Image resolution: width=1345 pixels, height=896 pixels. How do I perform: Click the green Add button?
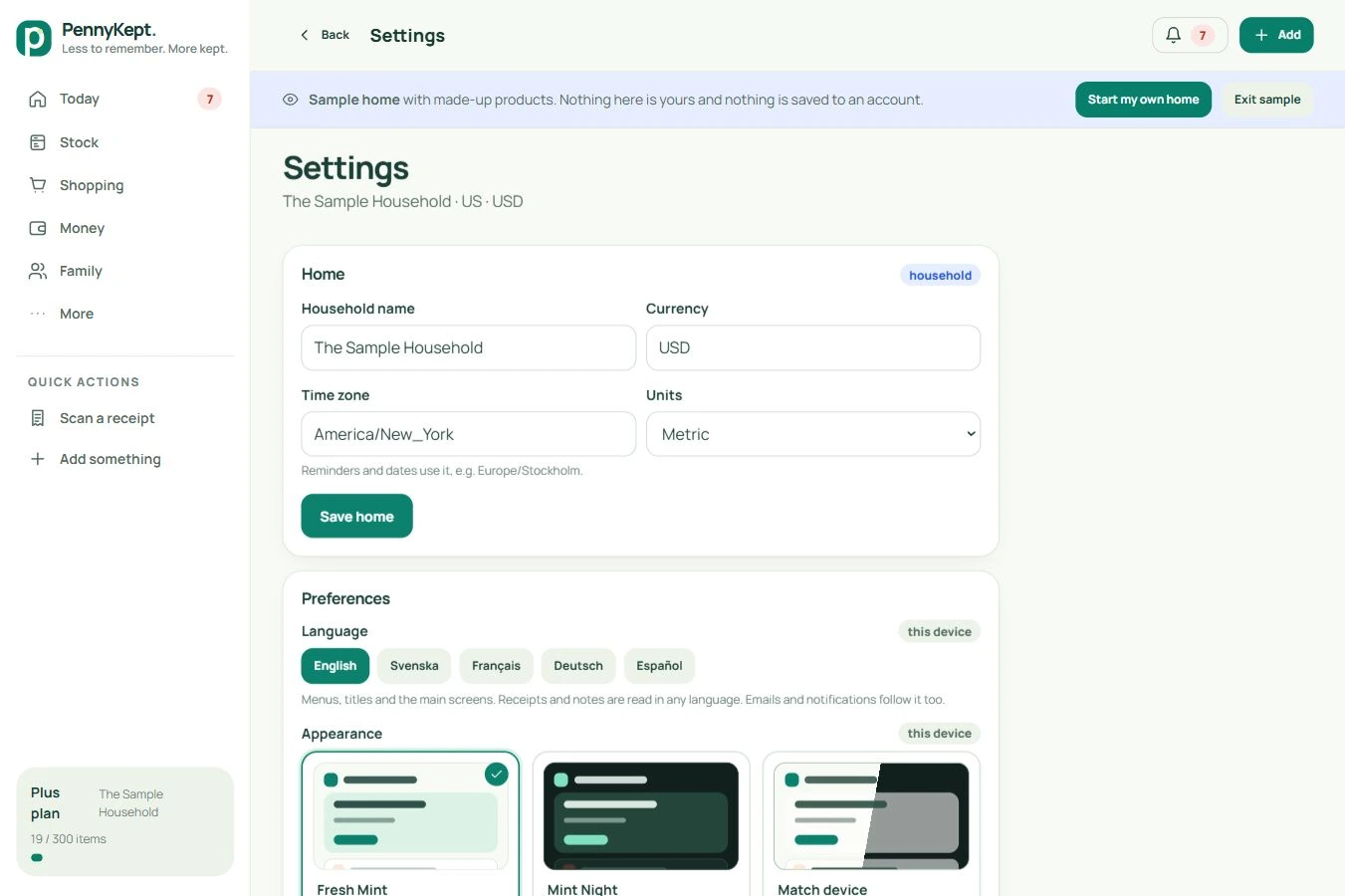coord(1276,35)
